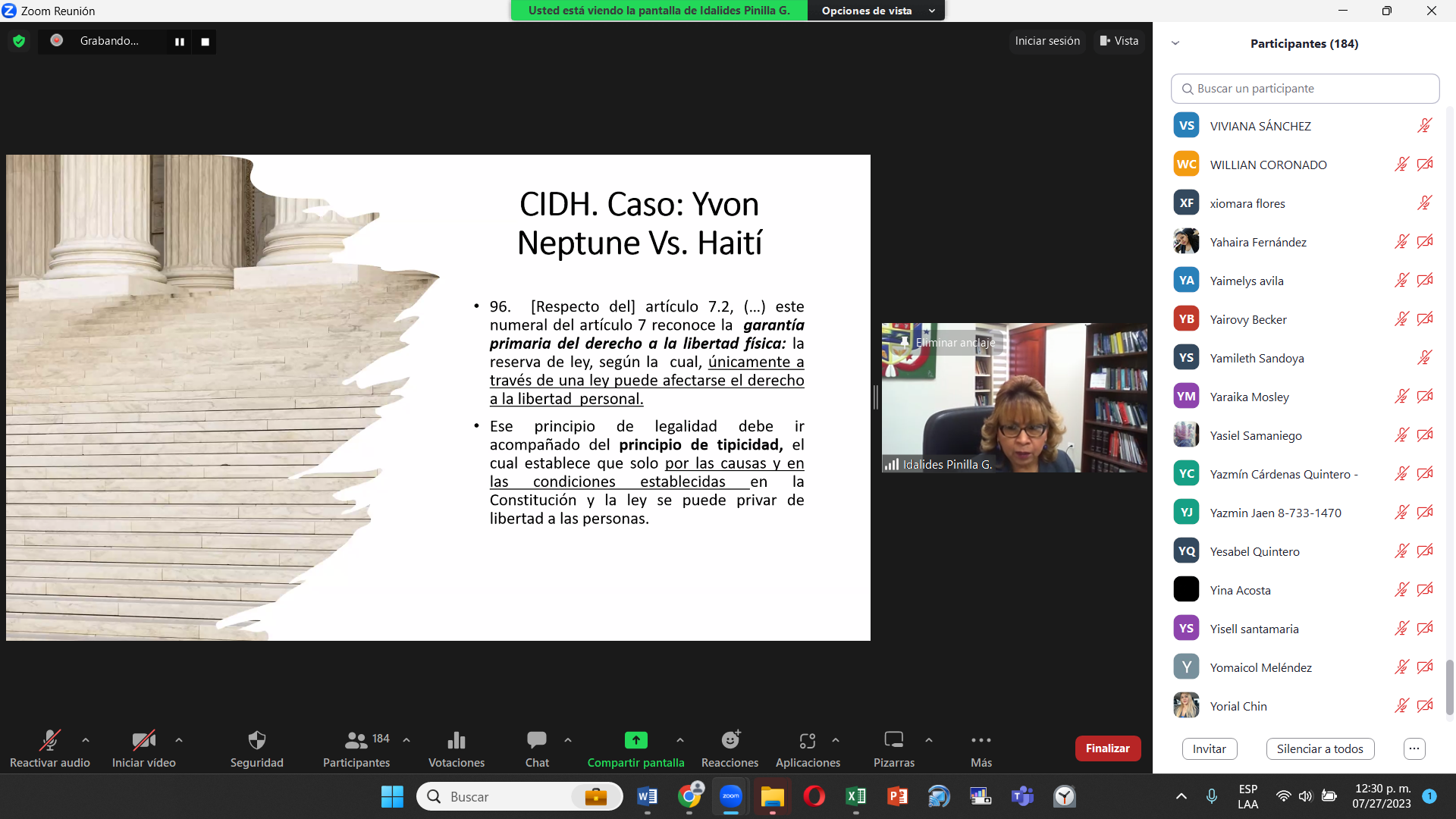
Task: Open Pizarras whiteboard icon
Action: pyautogui.click(x=894, y=739)
